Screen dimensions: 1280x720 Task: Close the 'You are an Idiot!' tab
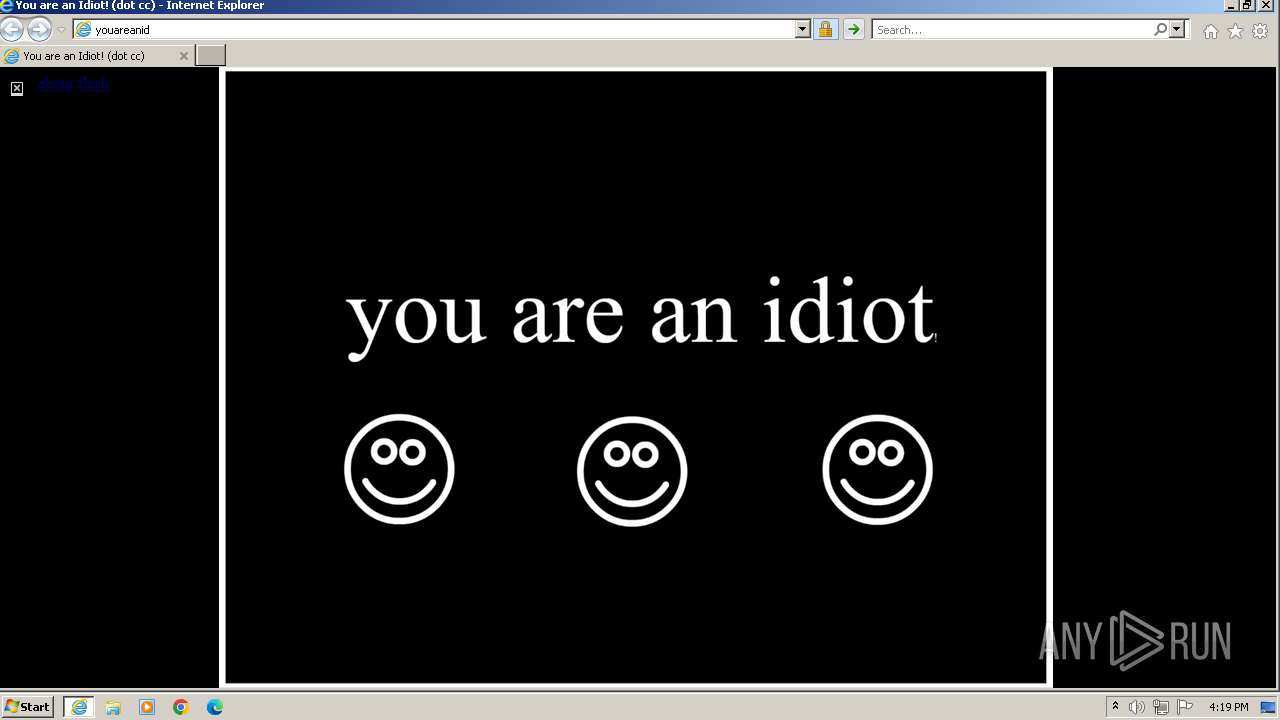point(183,56)
